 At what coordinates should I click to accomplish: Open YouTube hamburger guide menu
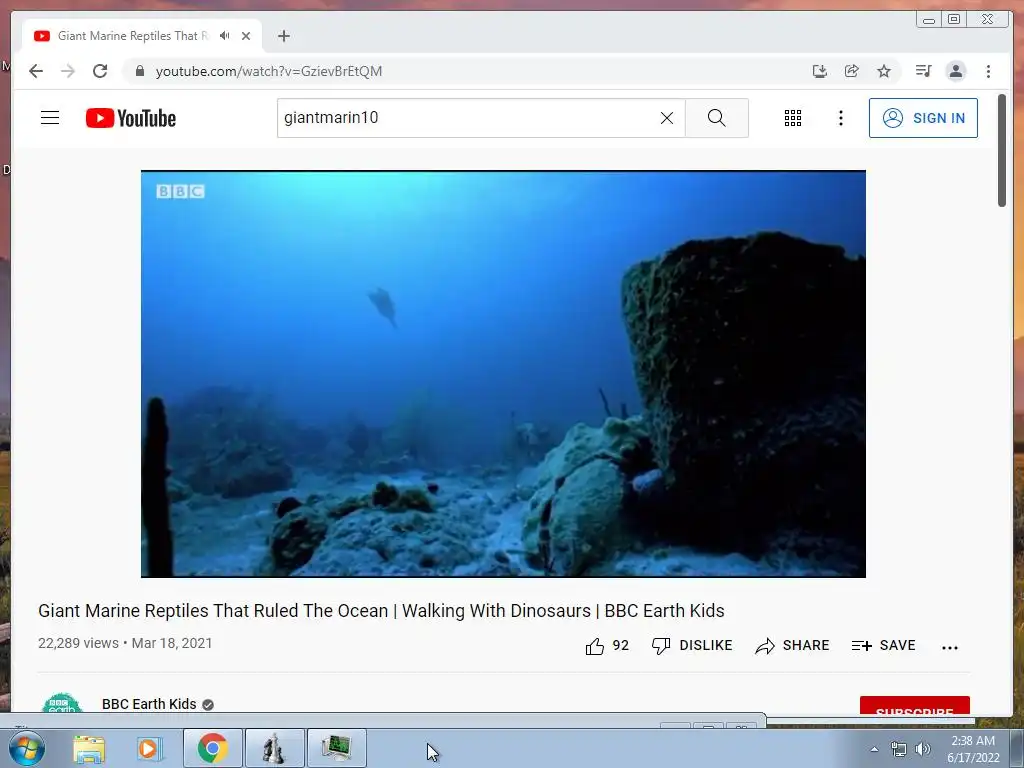pyautogui.click(x=50, y=118)
